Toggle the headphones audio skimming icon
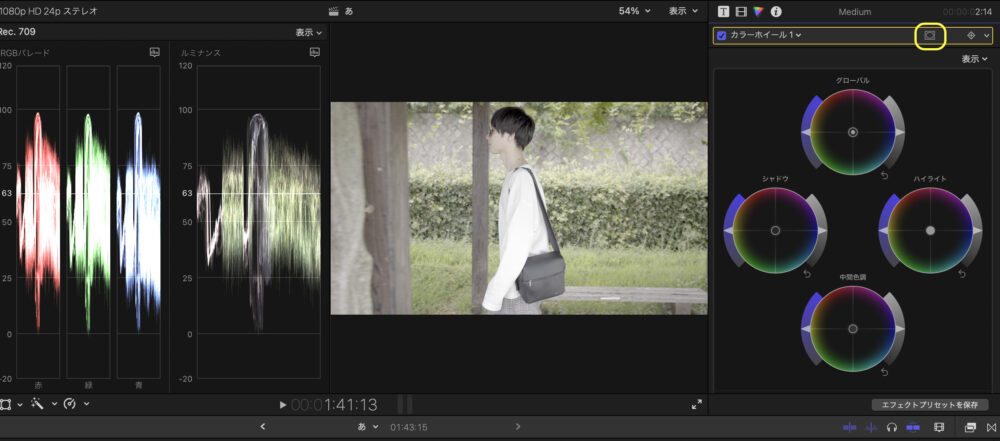This screenshot has width=1000, height=441. (891, 427)
